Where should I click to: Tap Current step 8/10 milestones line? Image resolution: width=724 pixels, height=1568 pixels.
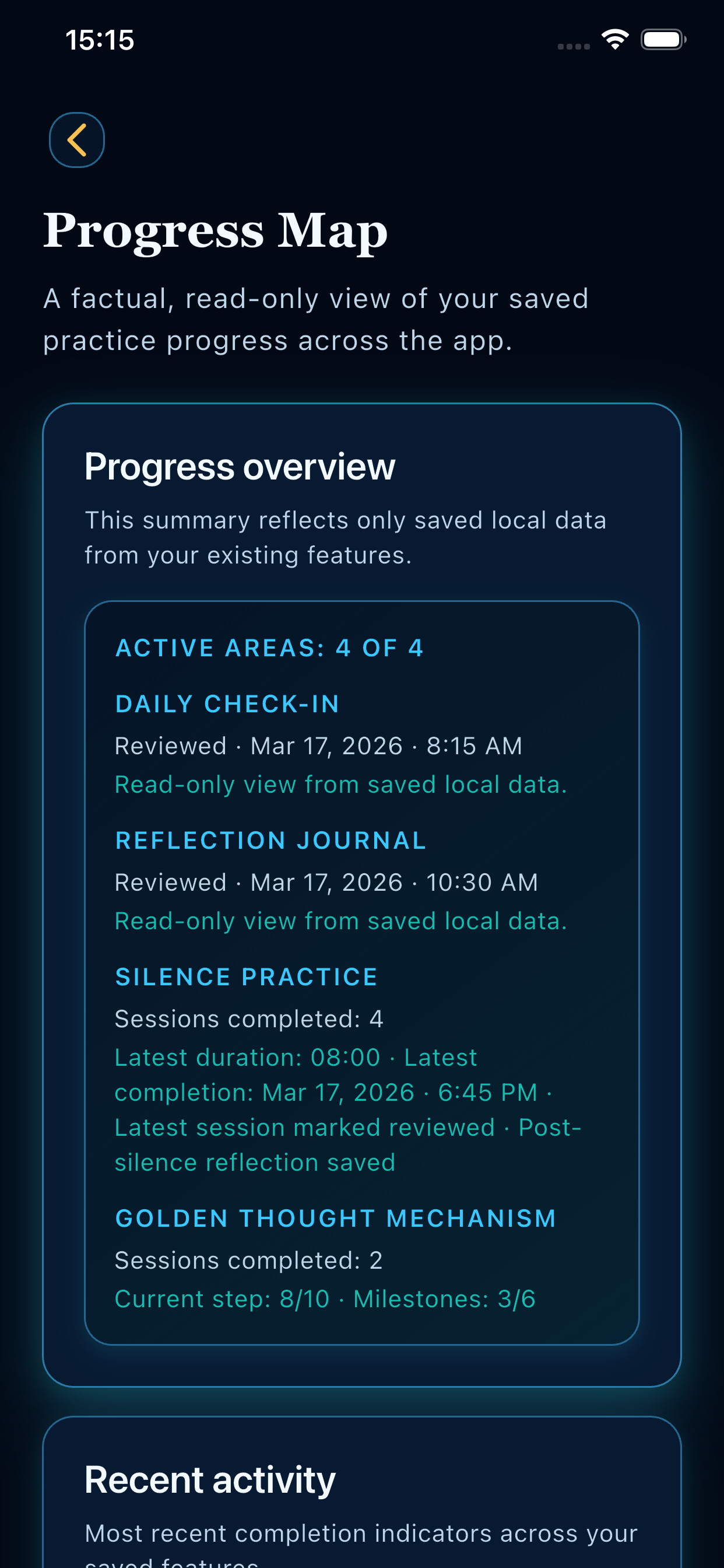[x=325, y=1298]
